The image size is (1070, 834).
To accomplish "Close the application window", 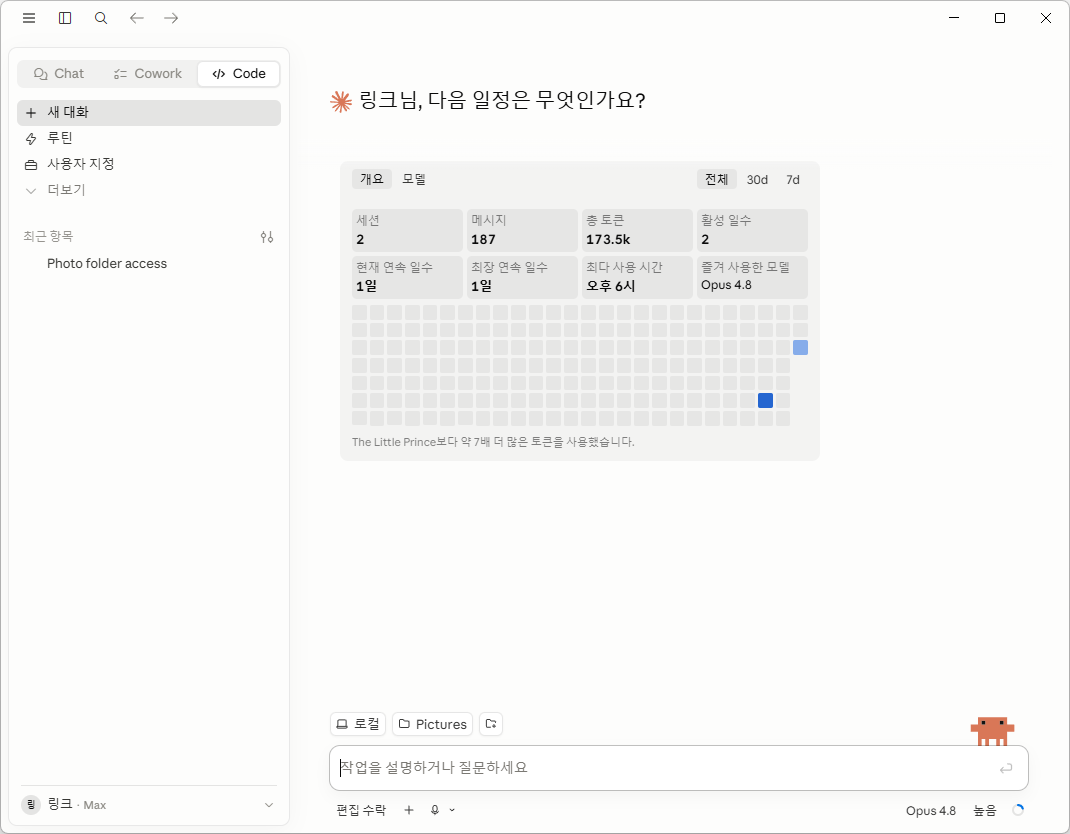I will click(1045, 18).
